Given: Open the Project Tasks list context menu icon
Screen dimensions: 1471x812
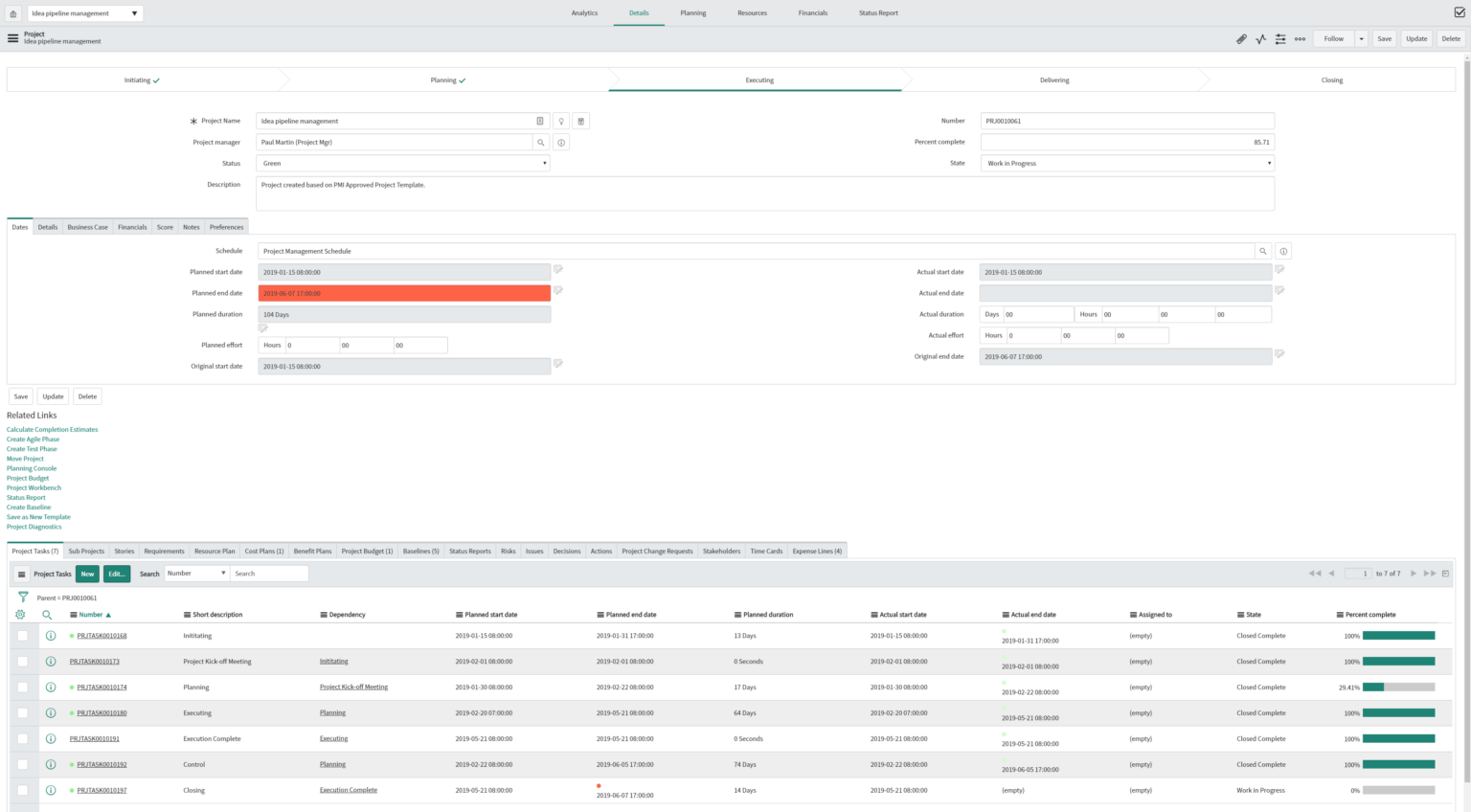Looking at the screenshot, I should click(x=21, y=574).
